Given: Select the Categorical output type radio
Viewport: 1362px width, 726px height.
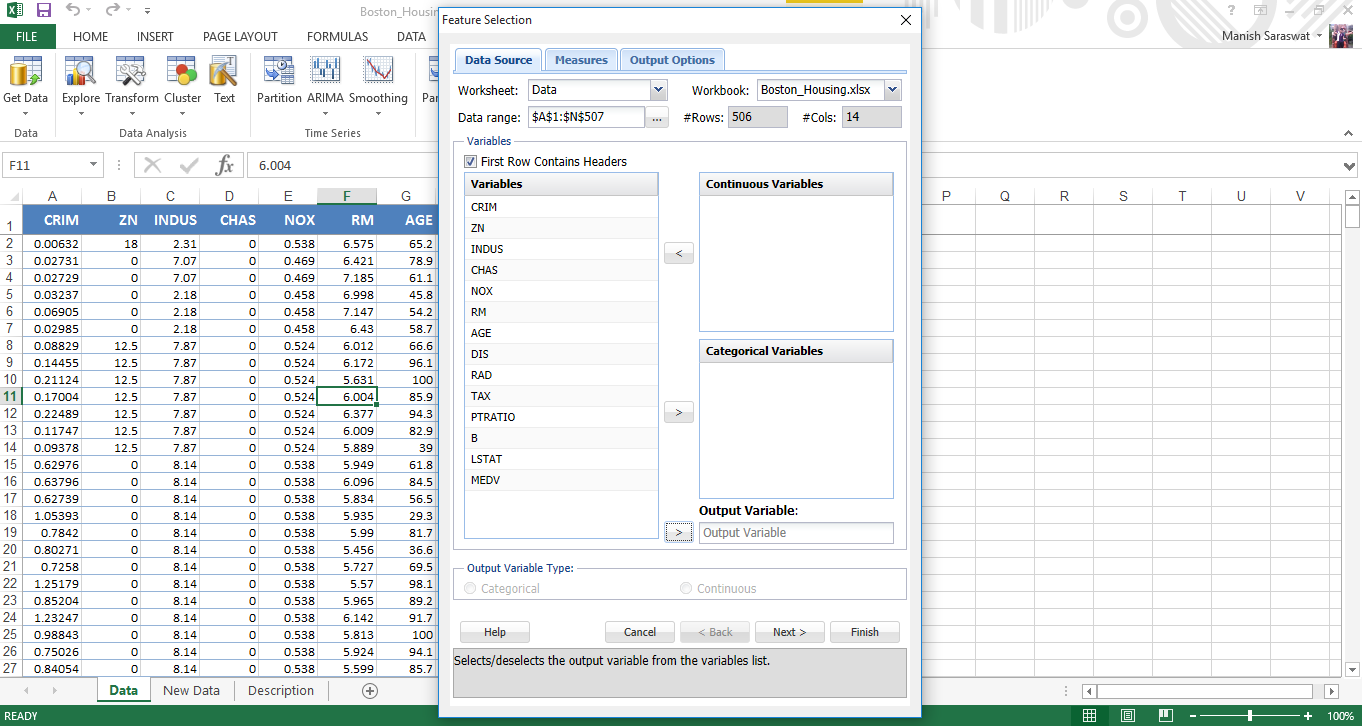Looking at the screenshot, I should pyautogui.click(x=471, y=589).
